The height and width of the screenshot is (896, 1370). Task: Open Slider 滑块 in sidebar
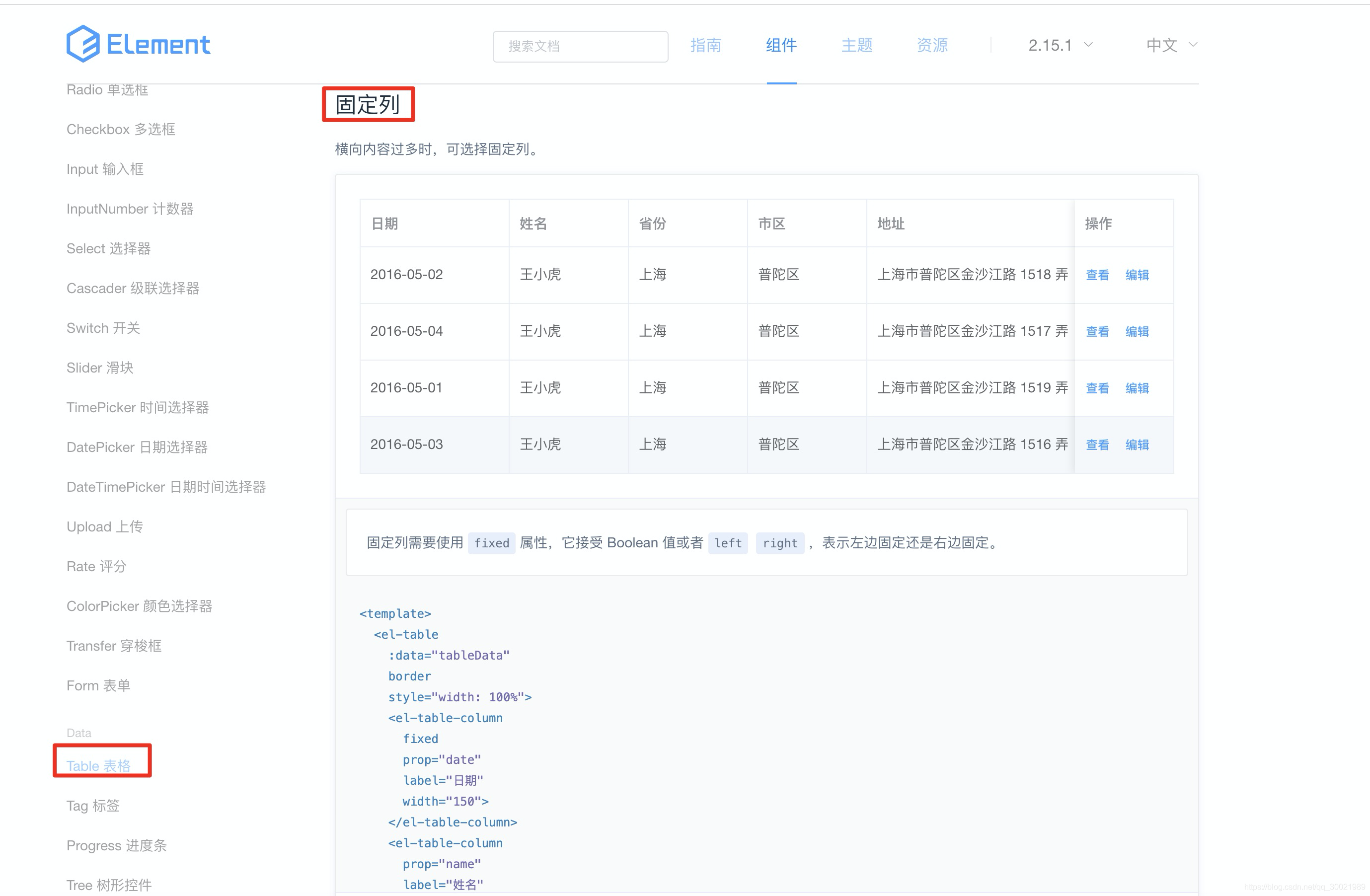100,368
